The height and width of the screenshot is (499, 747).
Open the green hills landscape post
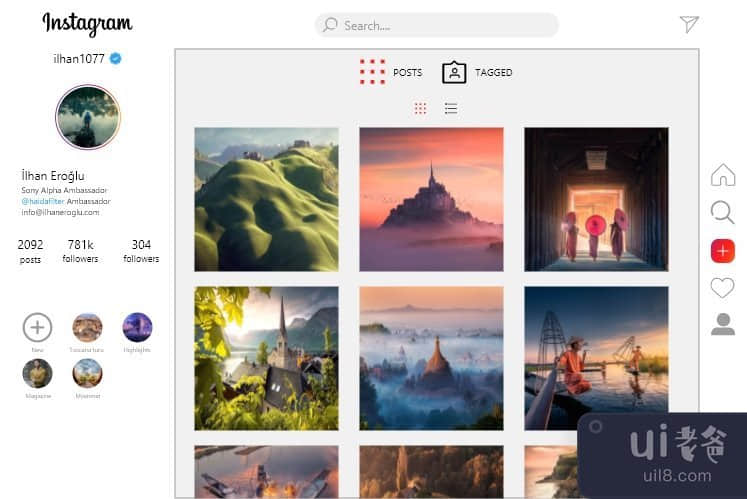(x=266, y=199)
